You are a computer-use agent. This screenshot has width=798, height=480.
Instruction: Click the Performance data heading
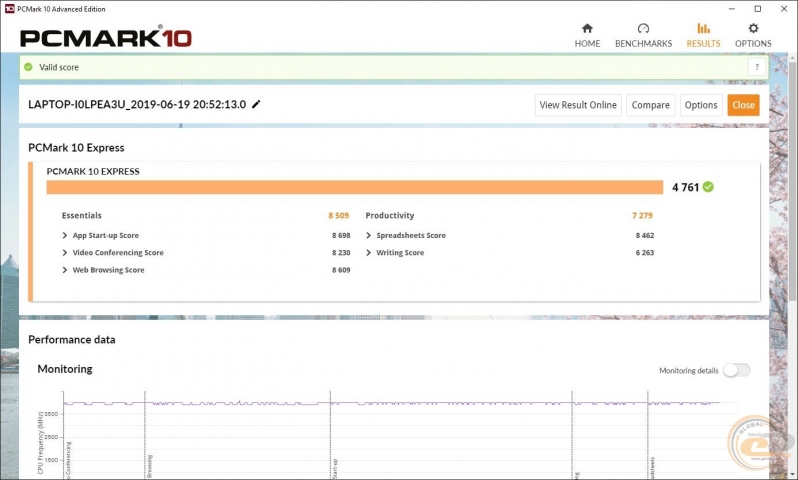(72, 340)
